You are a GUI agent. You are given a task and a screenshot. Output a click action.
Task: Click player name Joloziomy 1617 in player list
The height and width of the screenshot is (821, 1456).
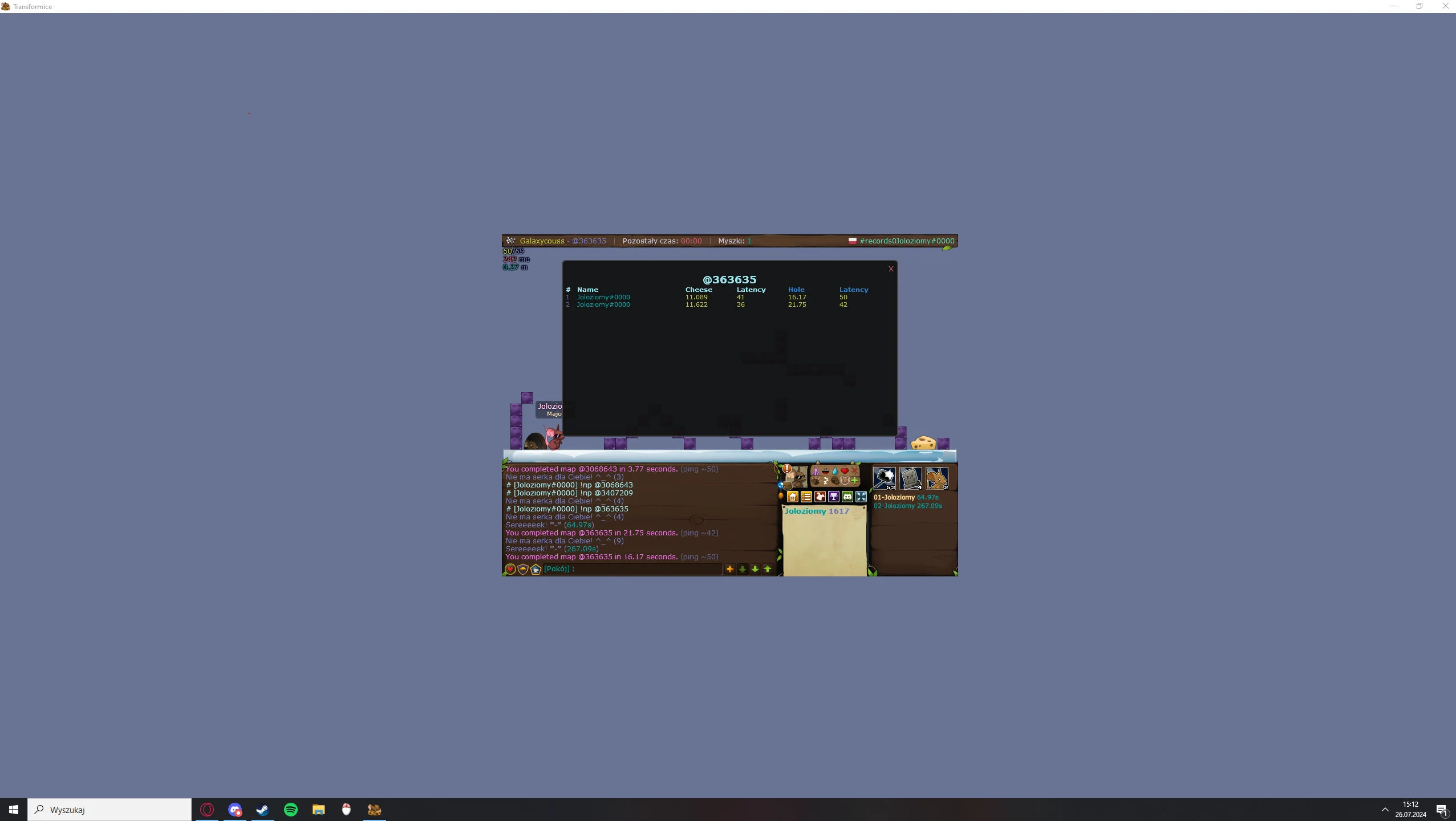(817, 511)
